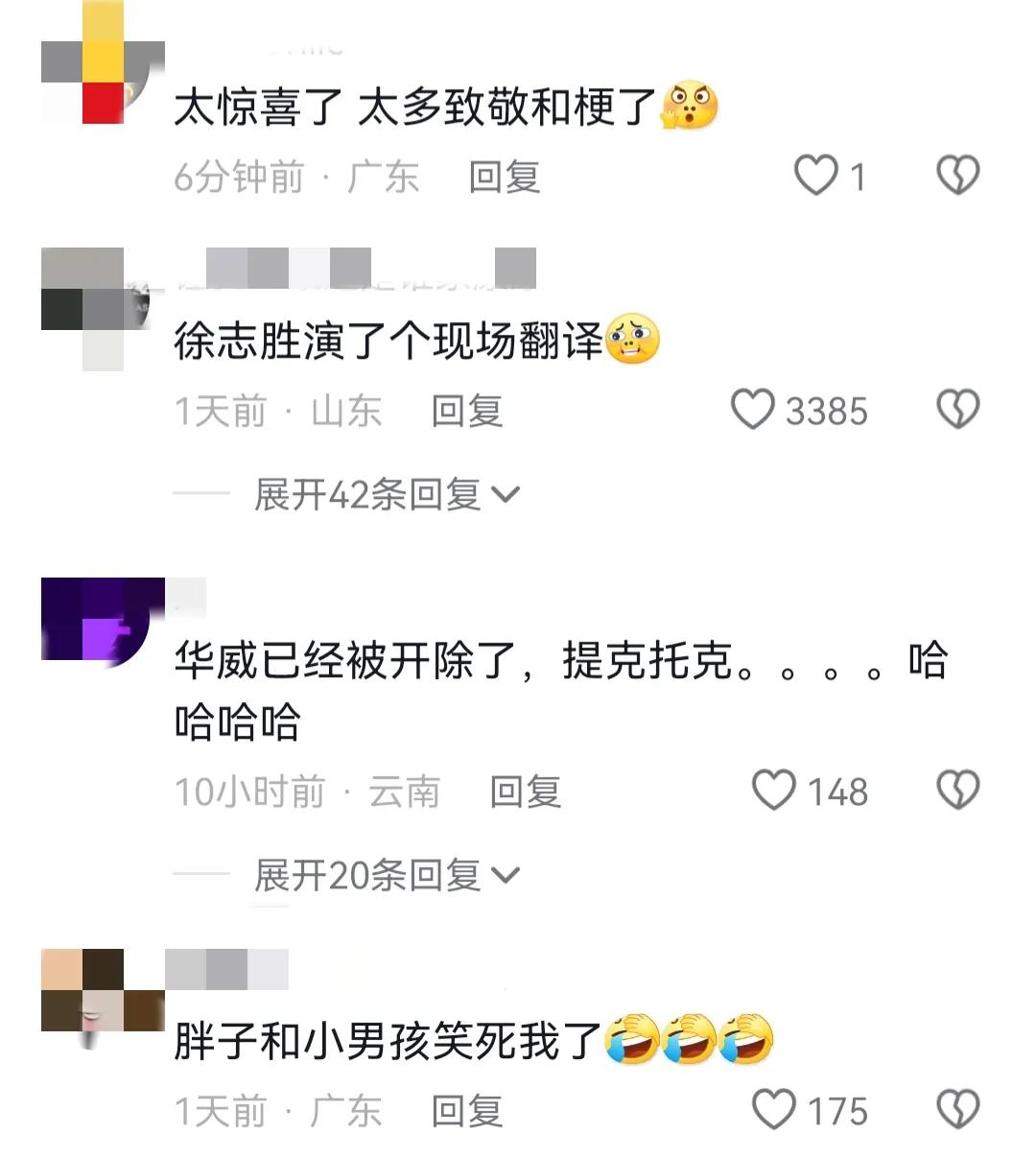Dislike the 太惊喜了 comment with the broken heart
The height and width of the screenshot is (1158, 1036).
957,176
